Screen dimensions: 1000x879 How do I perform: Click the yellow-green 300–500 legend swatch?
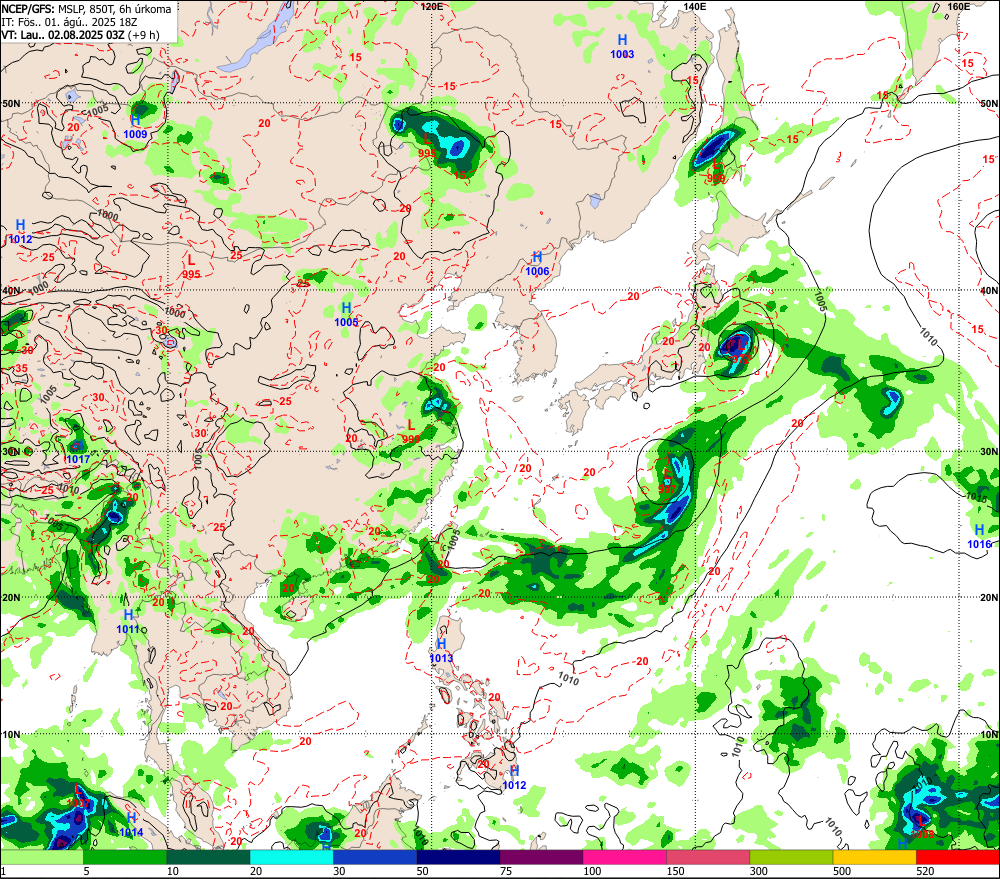(791, 857)
